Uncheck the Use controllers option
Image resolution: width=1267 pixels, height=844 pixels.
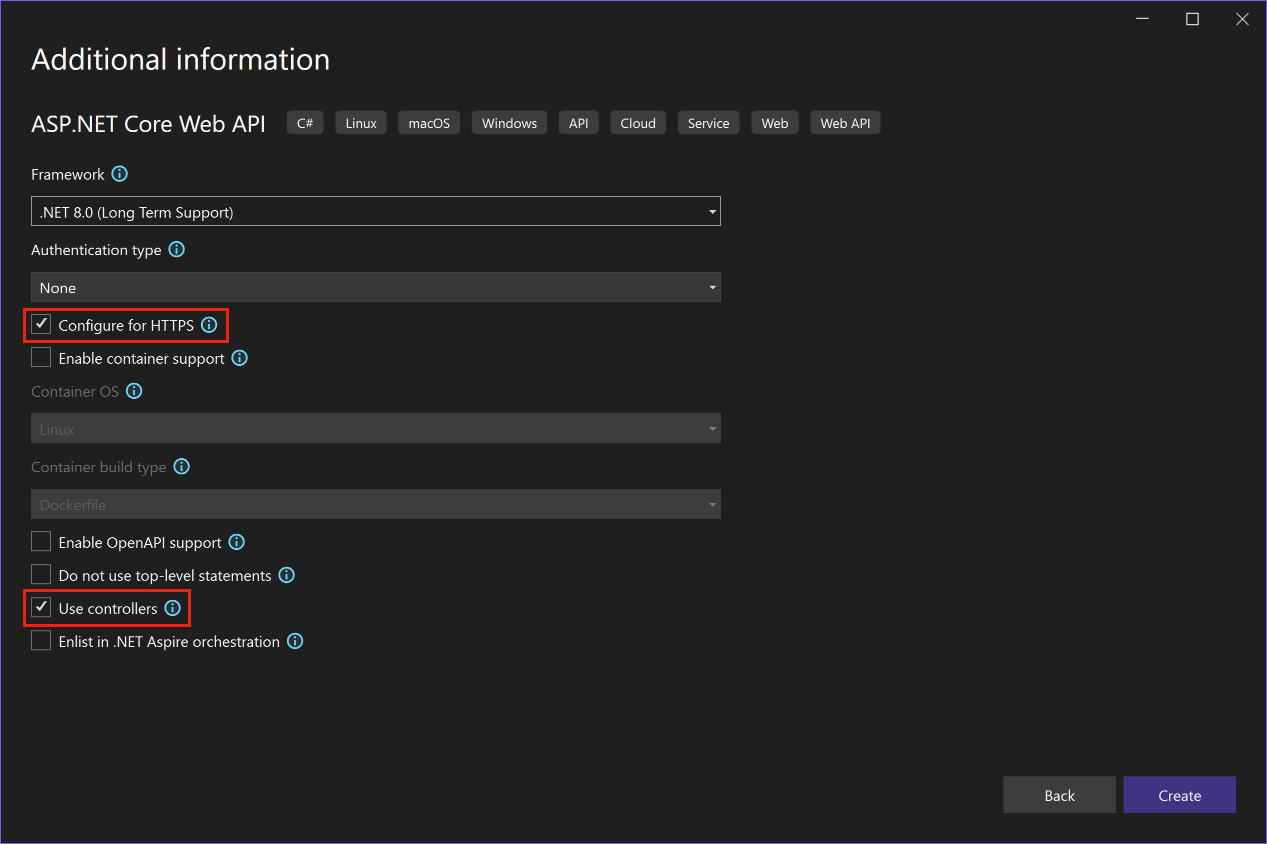pyautogui.click(x=41, y=607)
